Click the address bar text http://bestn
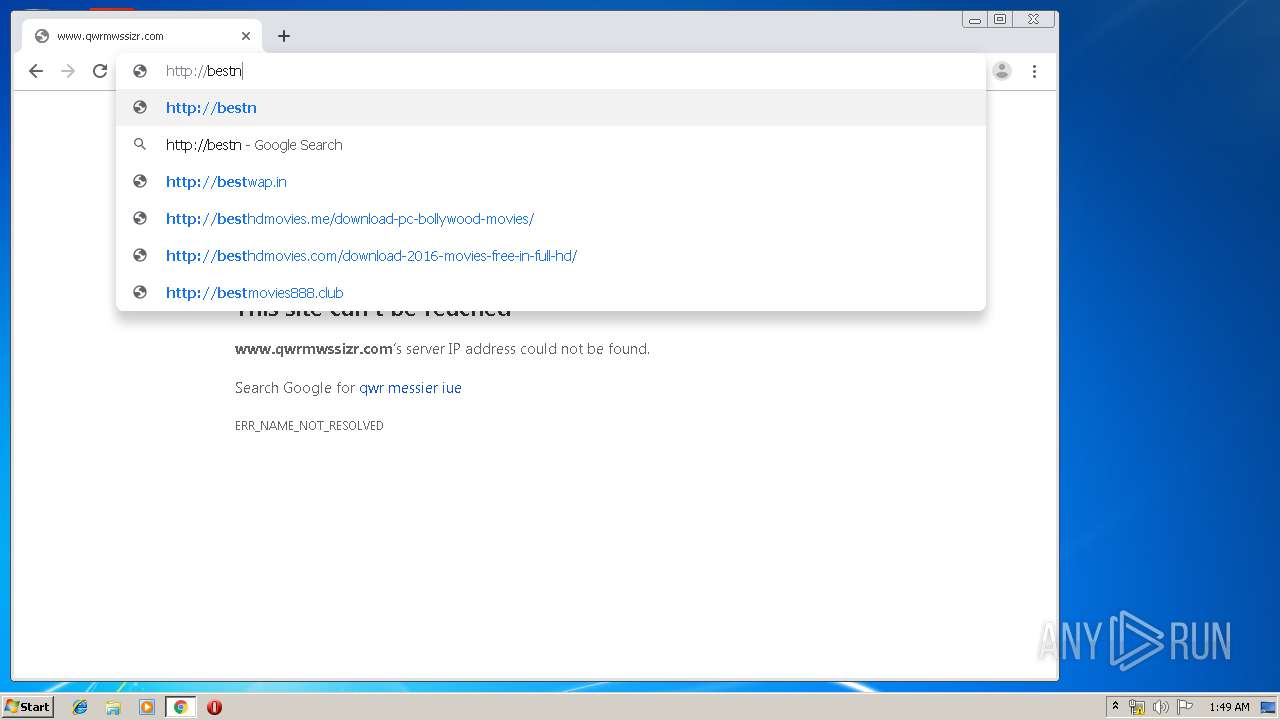 pos(204,71)
